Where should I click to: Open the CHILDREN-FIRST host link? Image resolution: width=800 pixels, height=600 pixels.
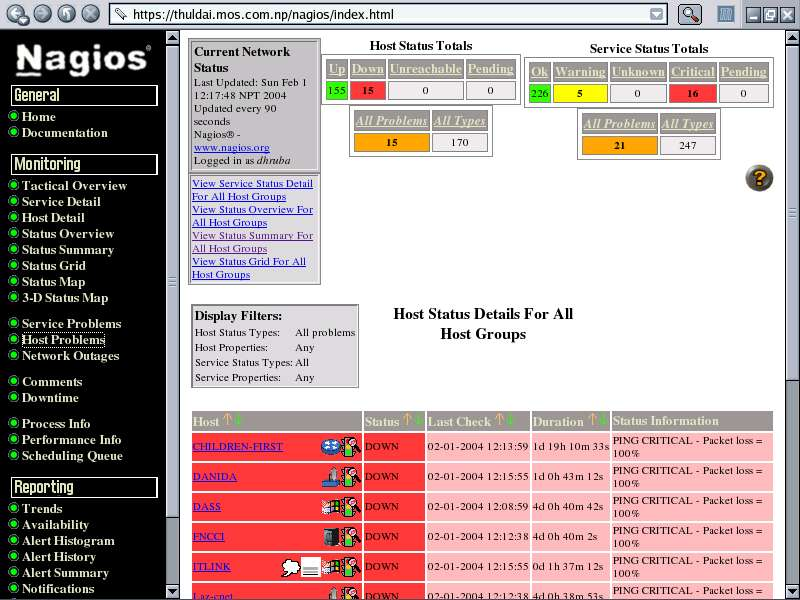pos(237,446)
